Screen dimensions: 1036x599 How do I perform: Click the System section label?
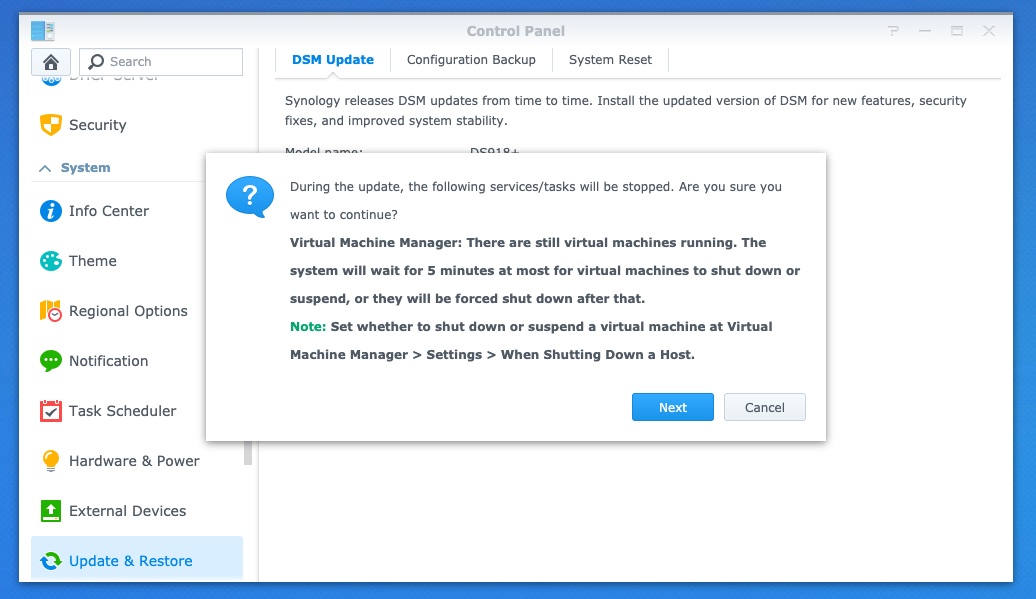pos(85,168)
